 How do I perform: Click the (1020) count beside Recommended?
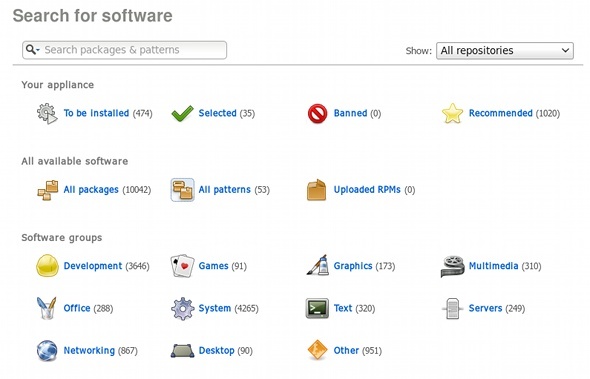pyautogui.click(x=548, y=113)
